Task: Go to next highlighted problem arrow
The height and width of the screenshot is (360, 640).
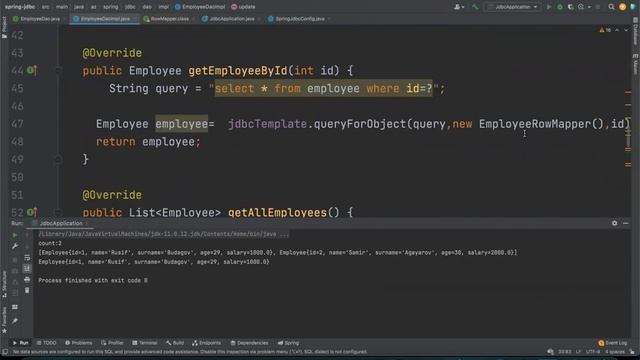Action: [x=626, y=30]
